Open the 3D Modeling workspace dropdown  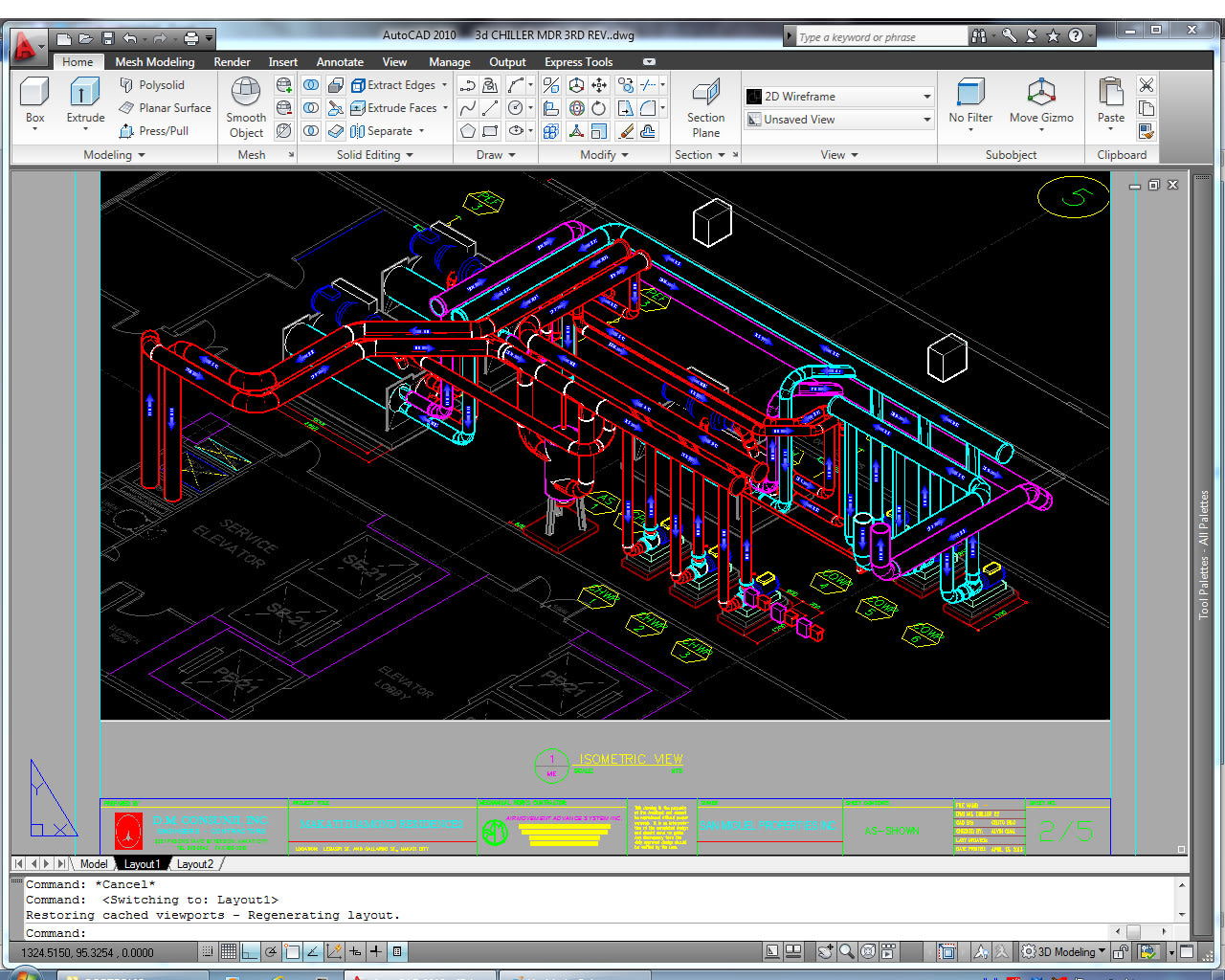point(1063,952)
